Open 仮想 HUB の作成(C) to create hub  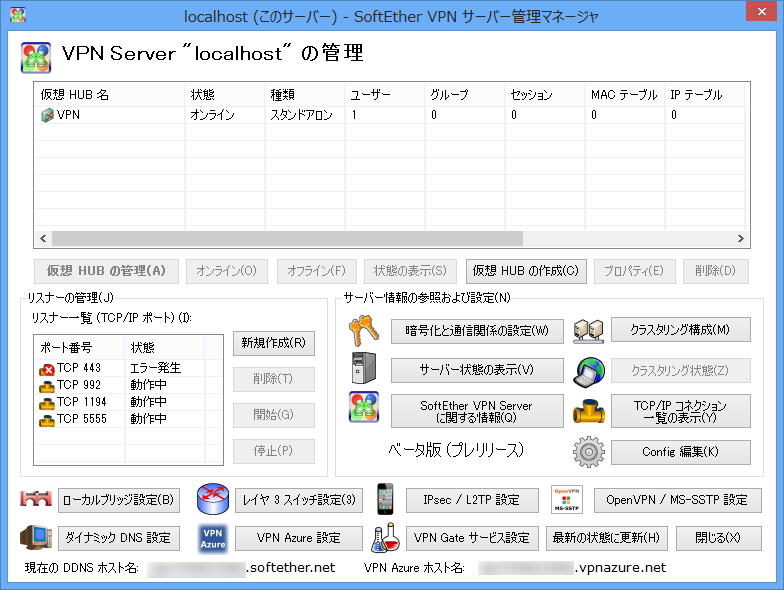point(526,271)
